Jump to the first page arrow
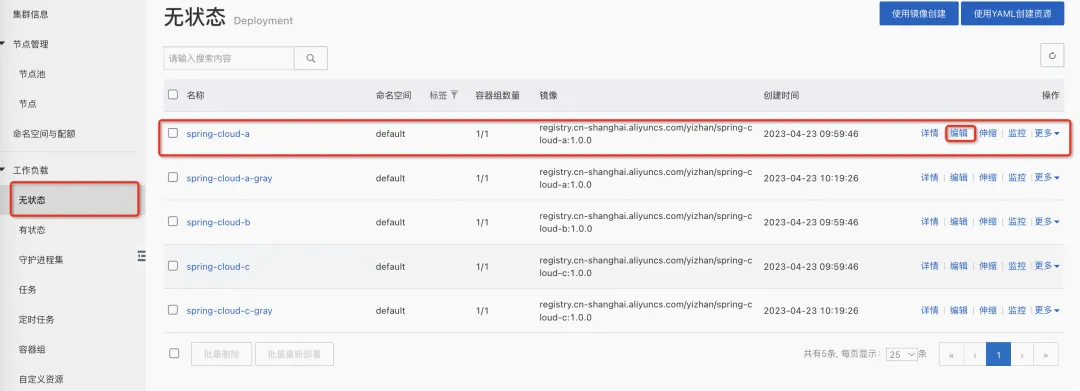This screenshot has width=1080, height=391. pos(951,355)
